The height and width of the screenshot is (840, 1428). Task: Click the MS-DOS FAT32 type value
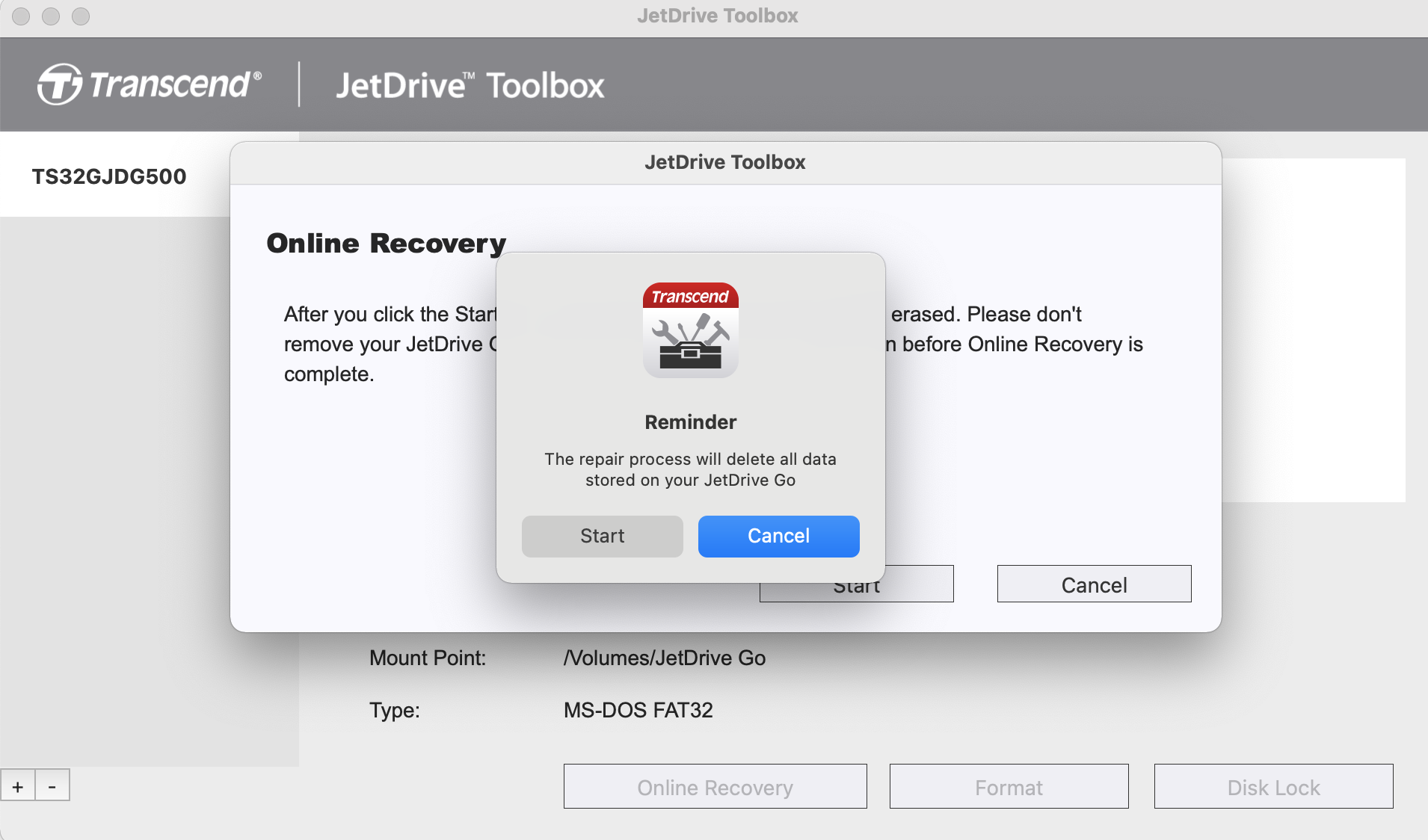pos(638,710)
